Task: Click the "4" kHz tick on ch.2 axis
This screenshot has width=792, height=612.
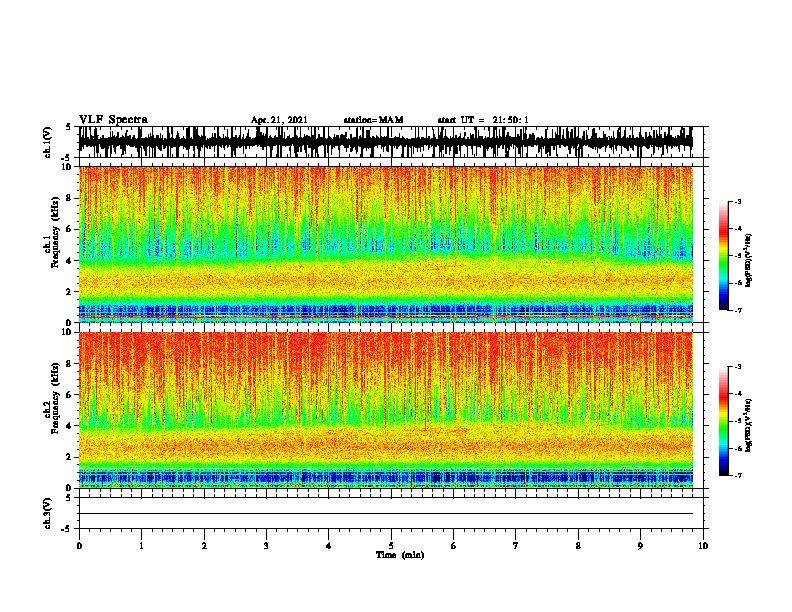Action: point(70,426)
